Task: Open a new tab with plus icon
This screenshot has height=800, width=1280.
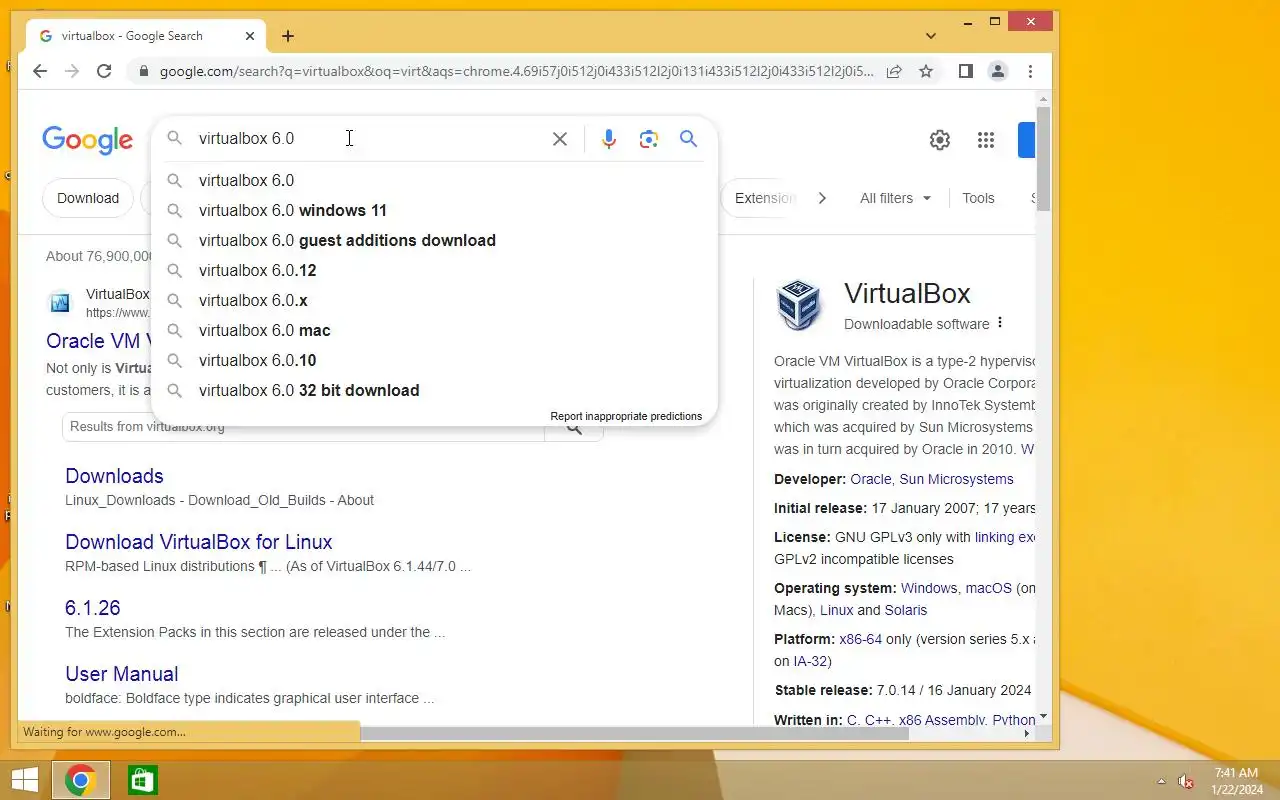Action: 288,36
